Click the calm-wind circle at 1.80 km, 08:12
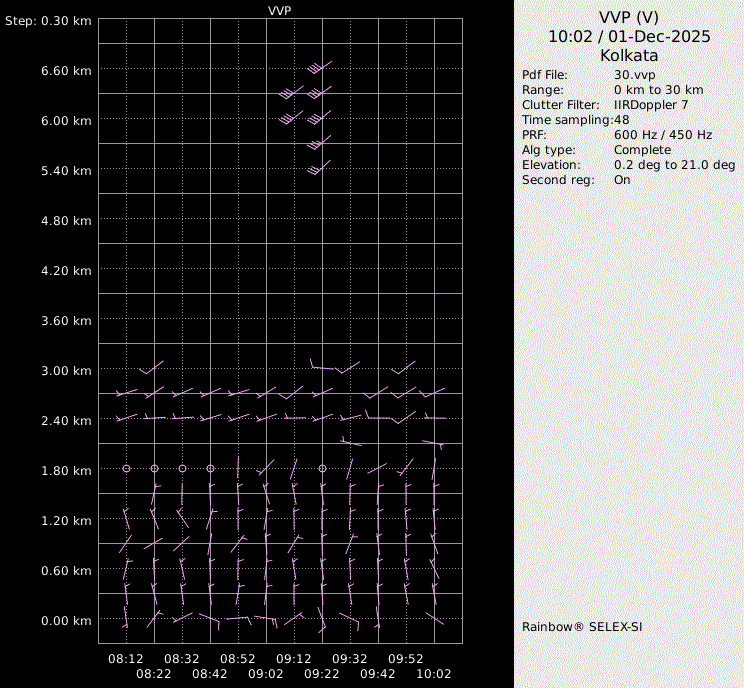Viewport: 744px width, 688px height. click(x=127, y=468)
